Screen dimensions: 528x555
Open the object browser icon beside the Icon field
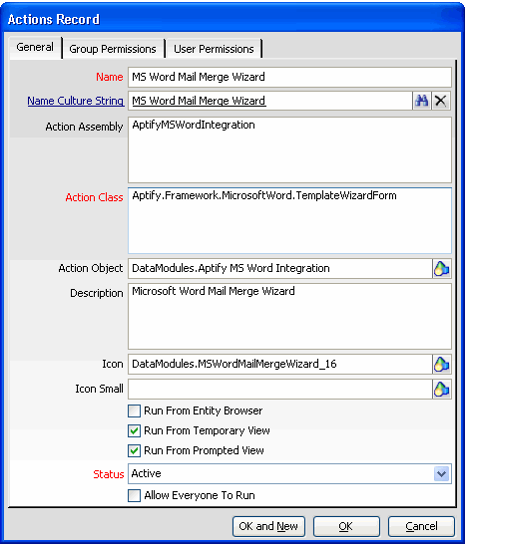click(x=441, y=364)
